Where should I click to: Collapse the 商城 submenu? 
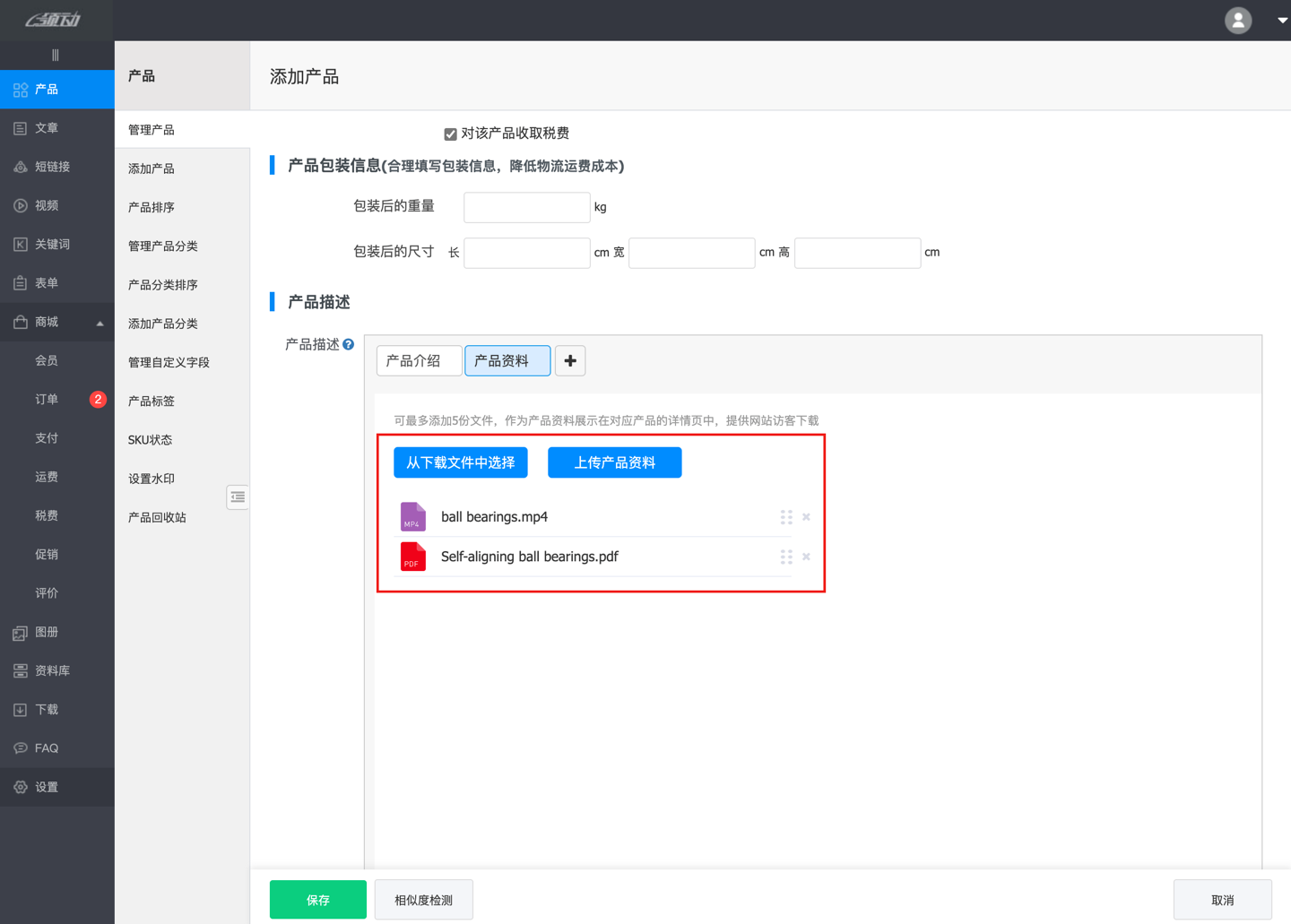coord(100,322)
